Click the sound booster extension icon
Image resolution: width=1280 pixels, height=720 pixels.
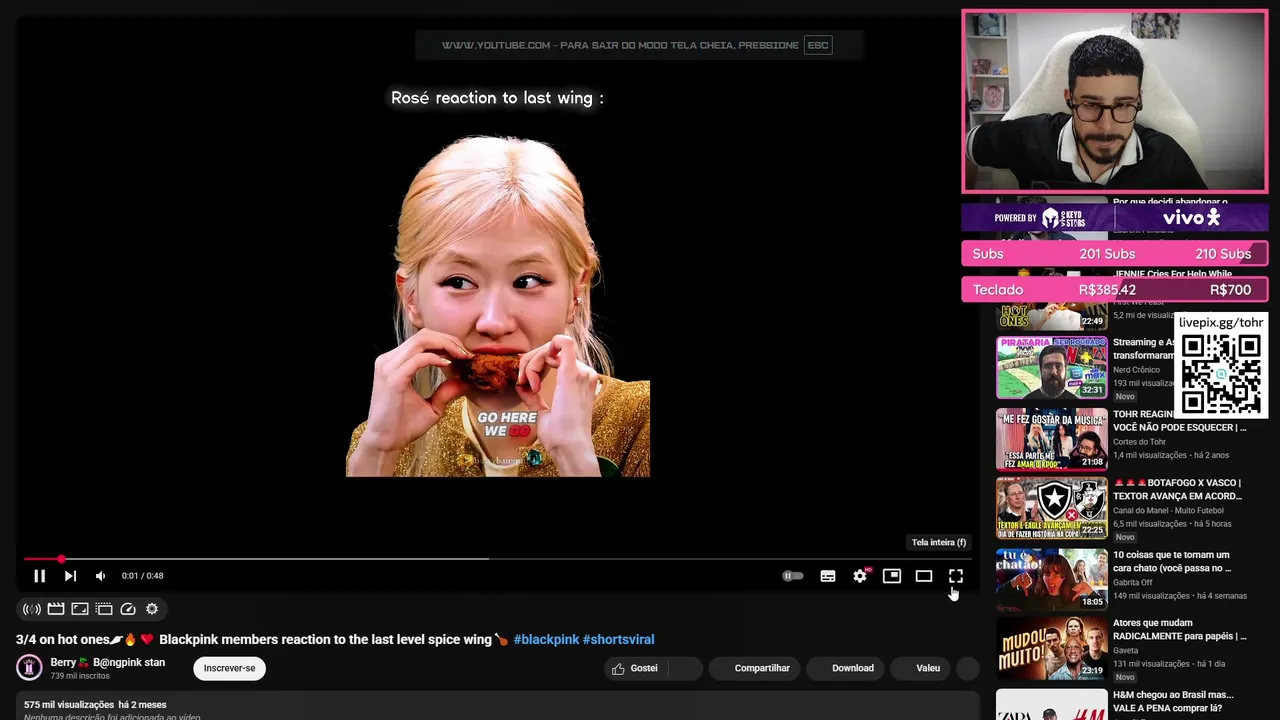(32, 609)
